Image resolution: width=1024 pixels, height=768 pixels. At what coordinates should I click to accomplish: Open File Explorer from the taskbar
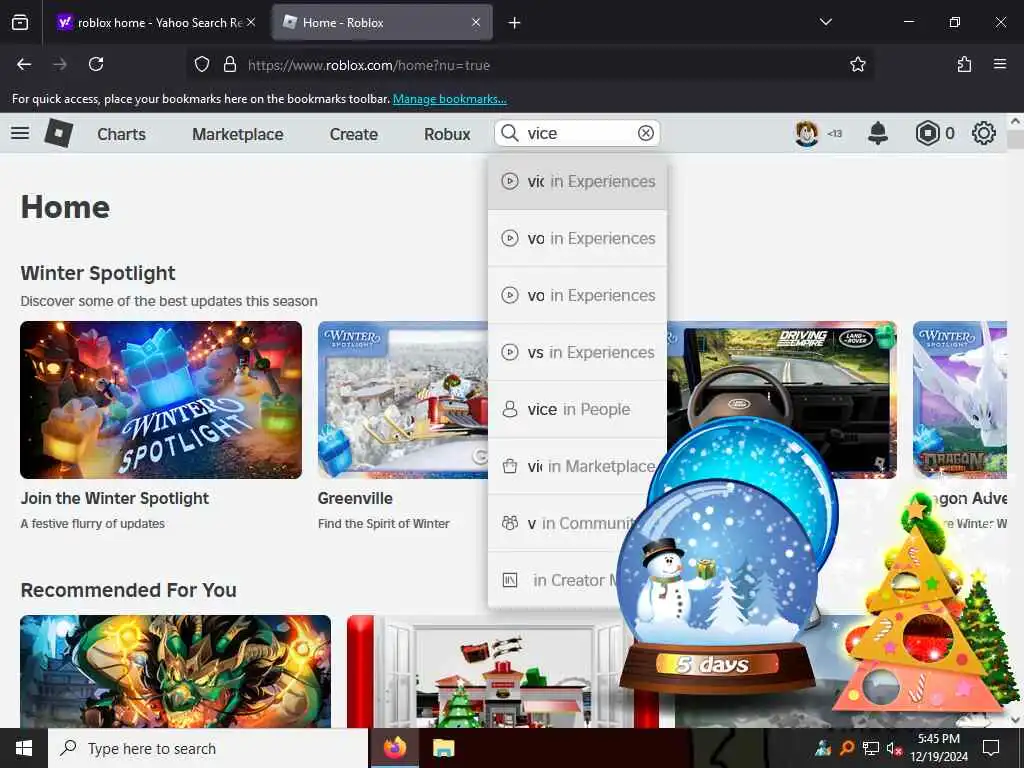tap(443, 748)
